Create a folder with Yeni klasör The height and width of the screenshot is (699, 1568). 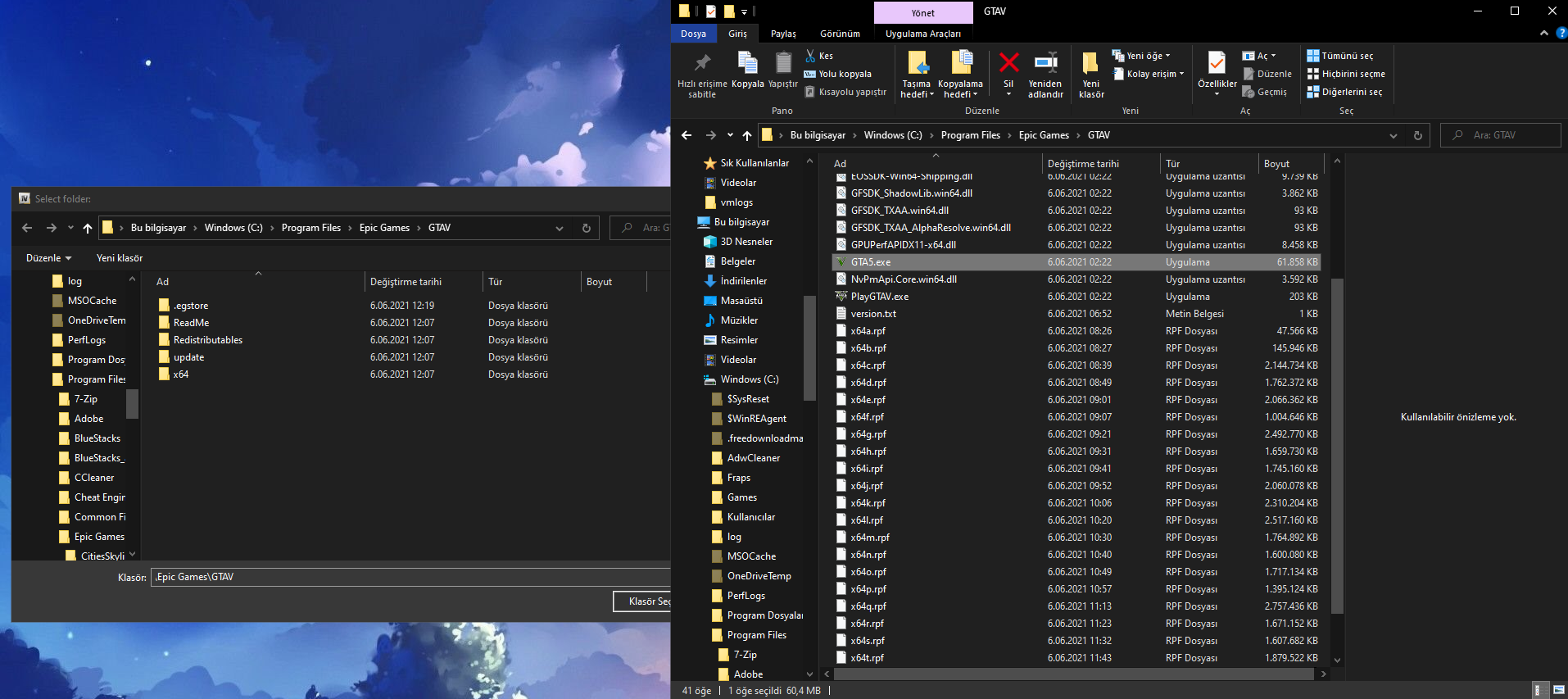click(x=1091, y=75)
